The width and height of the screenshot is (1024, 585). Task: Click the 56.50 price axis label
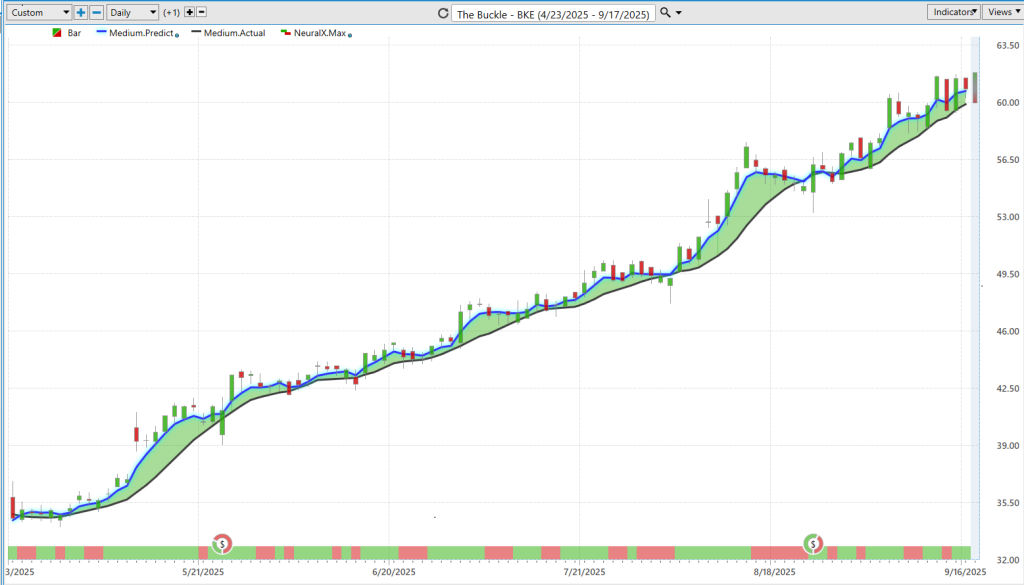[x=1008, y=159]
